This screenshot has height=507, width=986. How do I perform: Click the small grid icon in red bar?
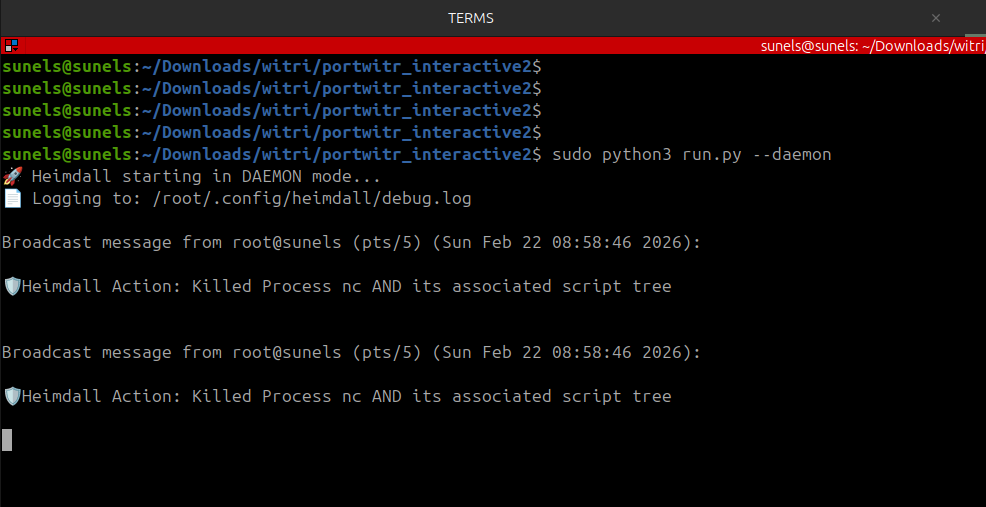coord(9,45)
